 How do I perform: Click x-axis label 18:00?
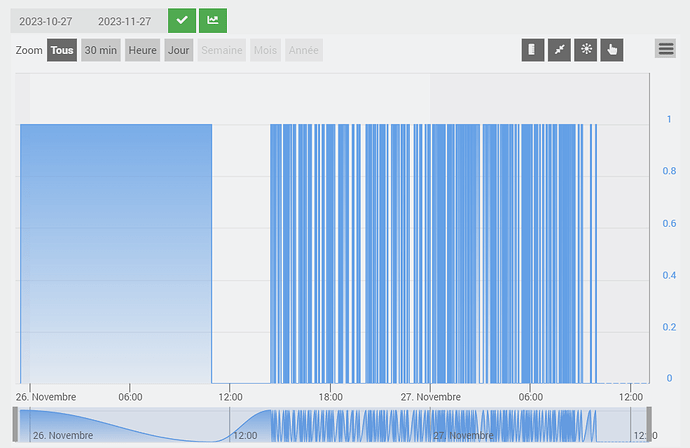[330, 397]
